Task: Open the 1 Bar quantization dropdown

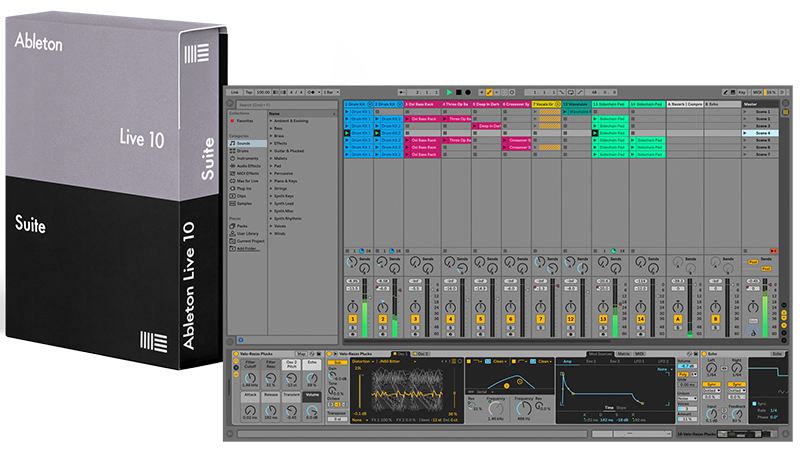Action: coord(332,92)
